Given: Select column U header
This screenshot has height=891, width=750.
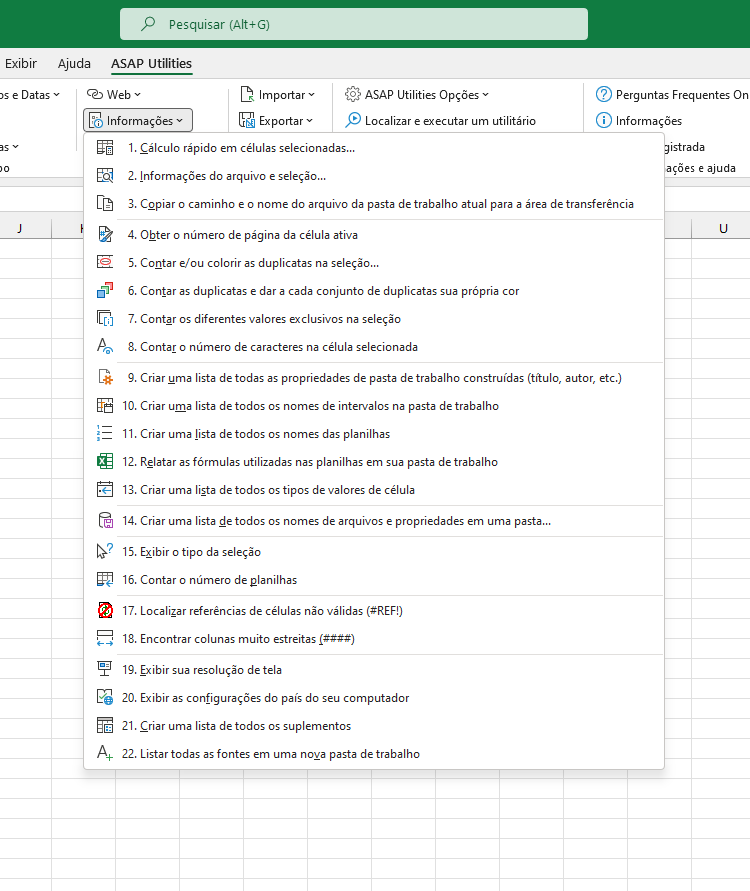Looking at the screenshot, I should point(723,228).
